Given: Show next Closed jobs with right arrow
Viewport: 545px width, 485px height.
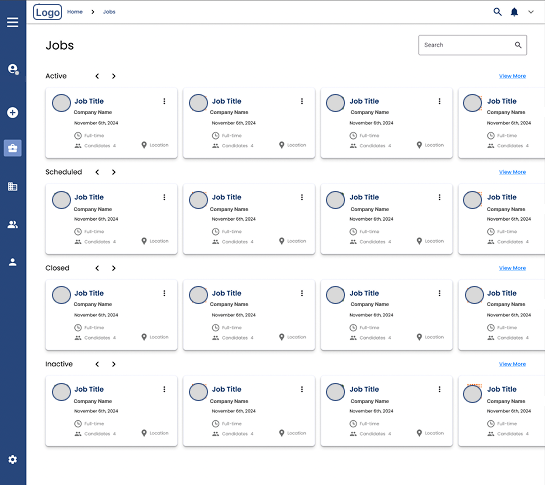Looking at the screenshot, I should (x=114, y=268).
